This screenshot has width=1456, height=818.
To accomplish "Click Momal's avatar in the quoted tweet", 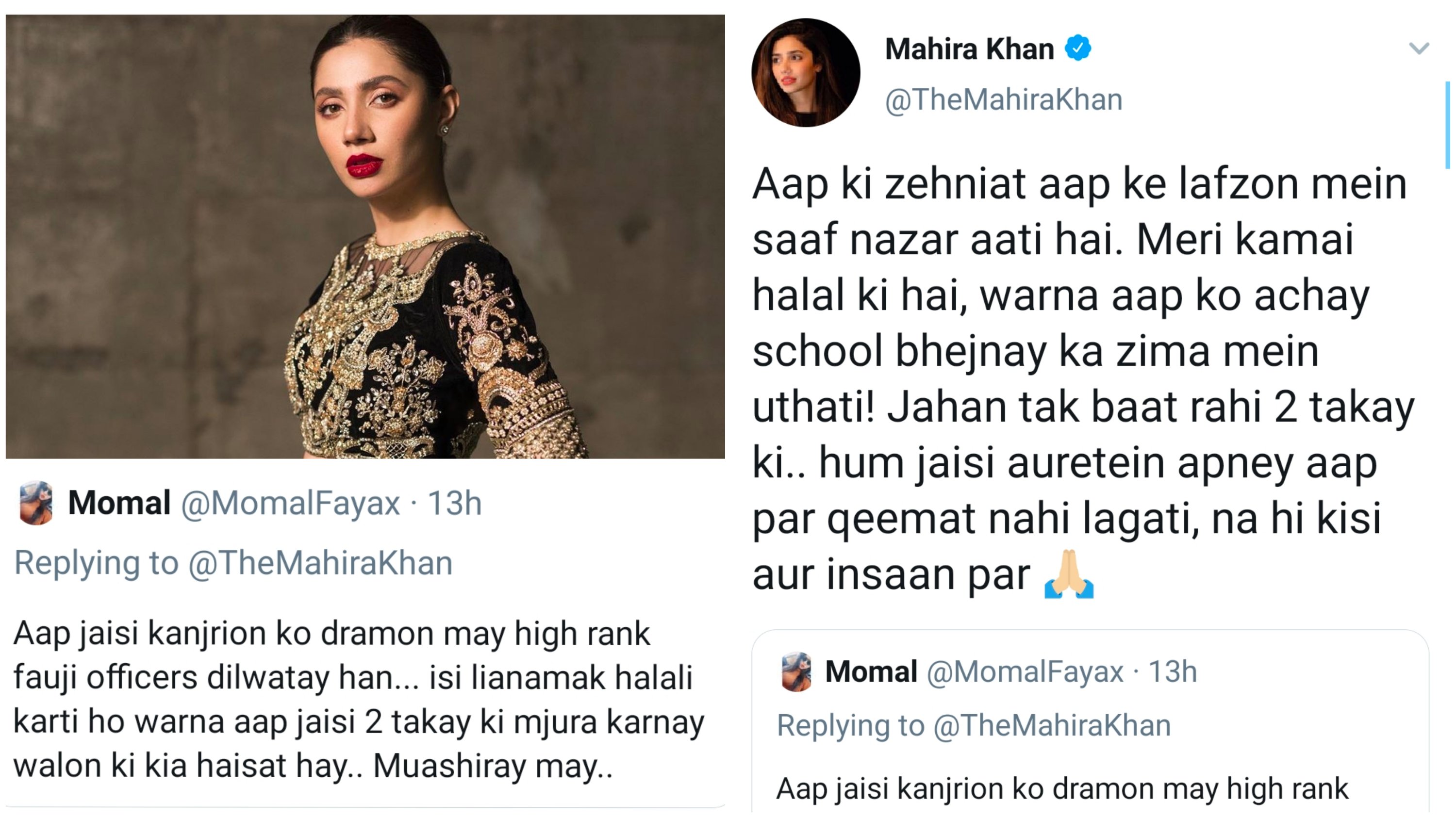I will click(x=796, y=671).
